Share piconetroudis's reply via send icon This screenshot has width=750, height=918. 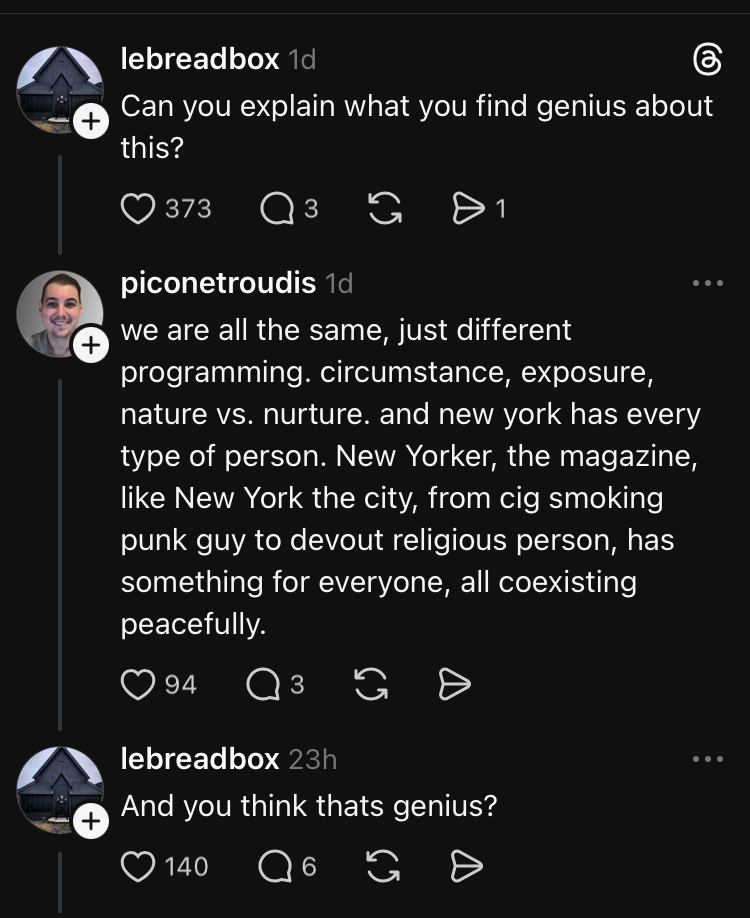pos(455,684)
